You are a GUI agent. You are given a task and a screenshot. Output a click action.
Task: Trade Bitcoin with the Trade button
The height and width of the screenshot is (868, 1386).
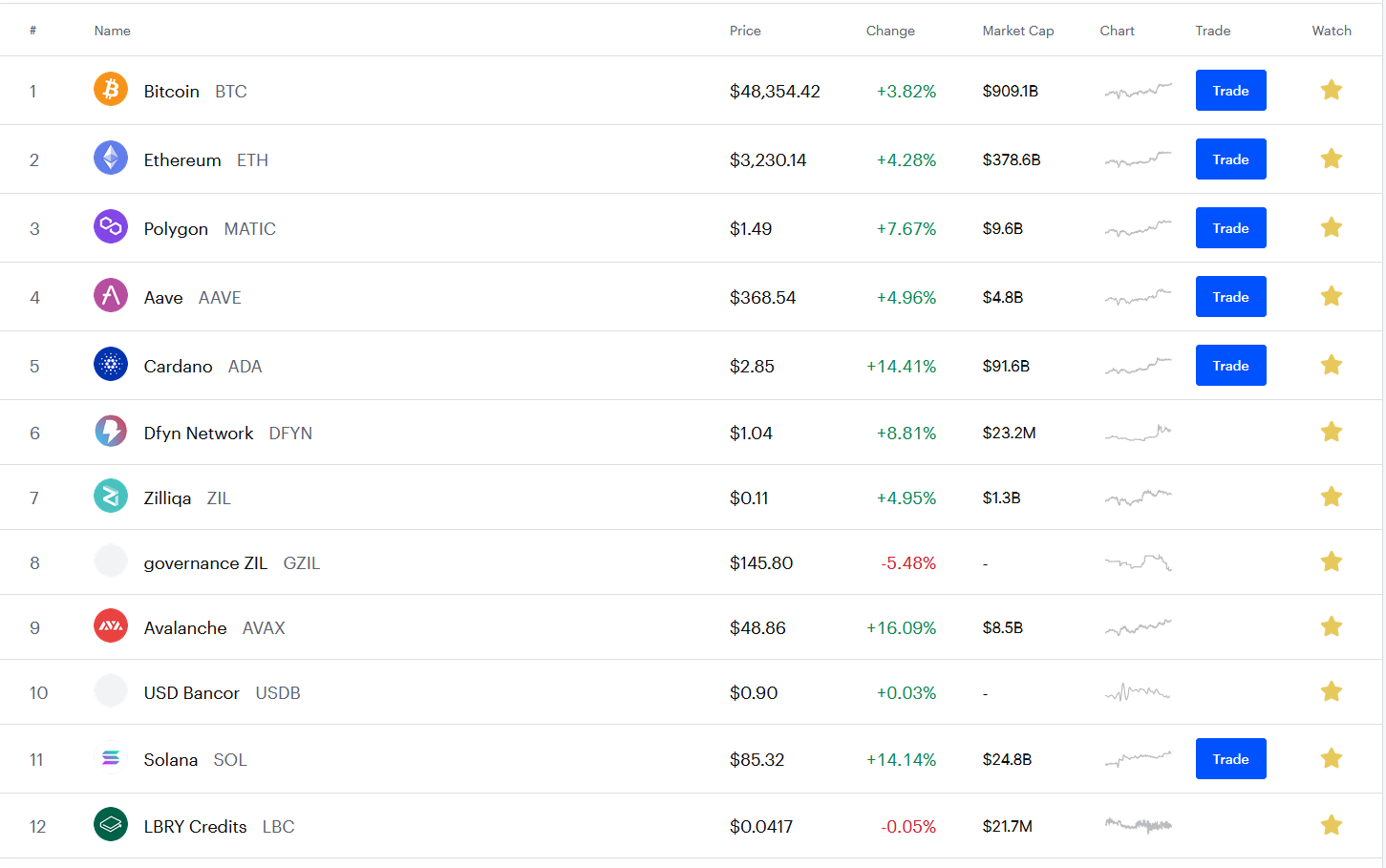tap(1231, 91)
